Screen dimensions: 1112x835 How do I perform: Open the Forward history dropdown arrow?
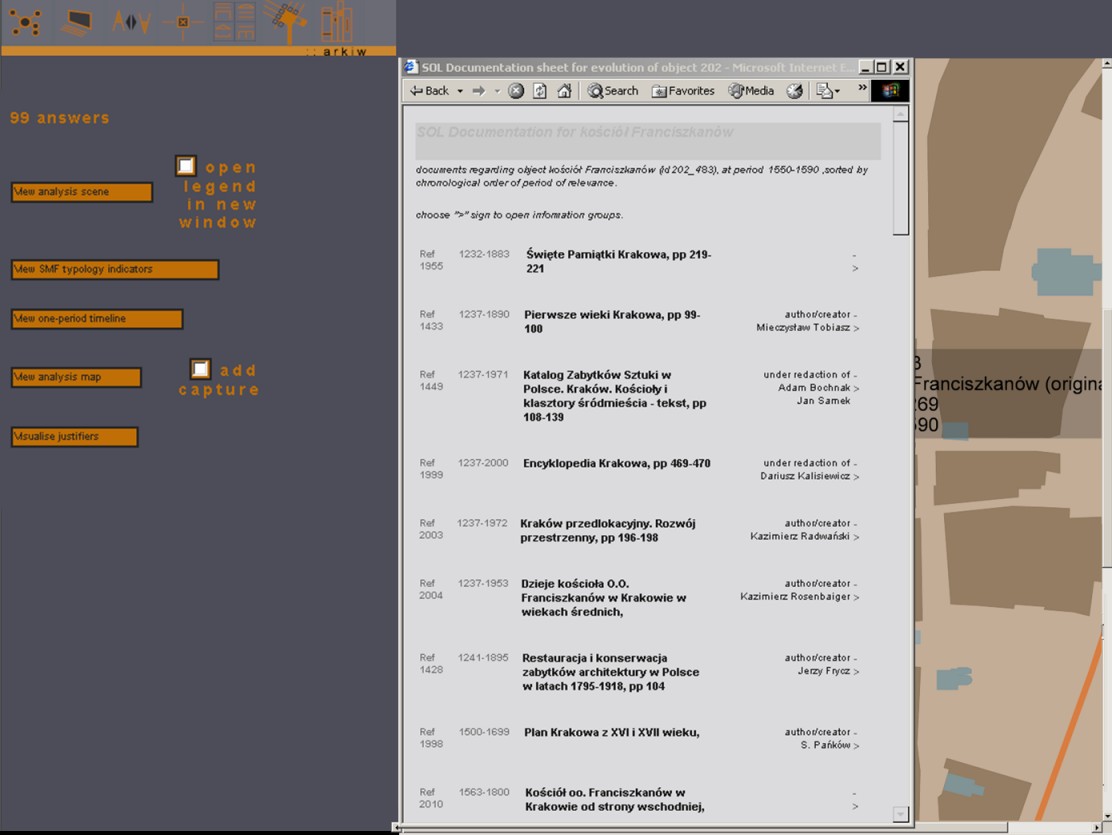click(497, 91)
